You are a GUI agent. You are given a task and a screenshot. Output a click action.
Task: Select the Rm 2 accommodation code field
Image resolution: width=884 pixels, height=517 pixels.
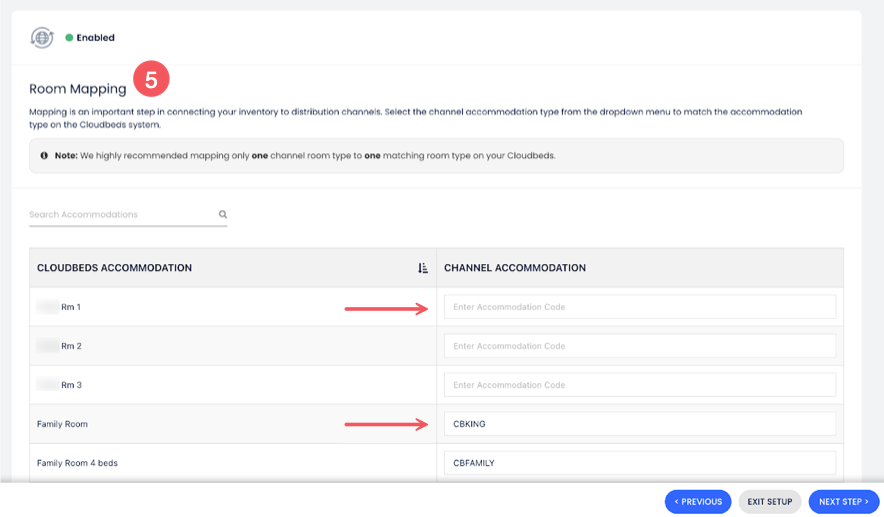click(639, 346)
